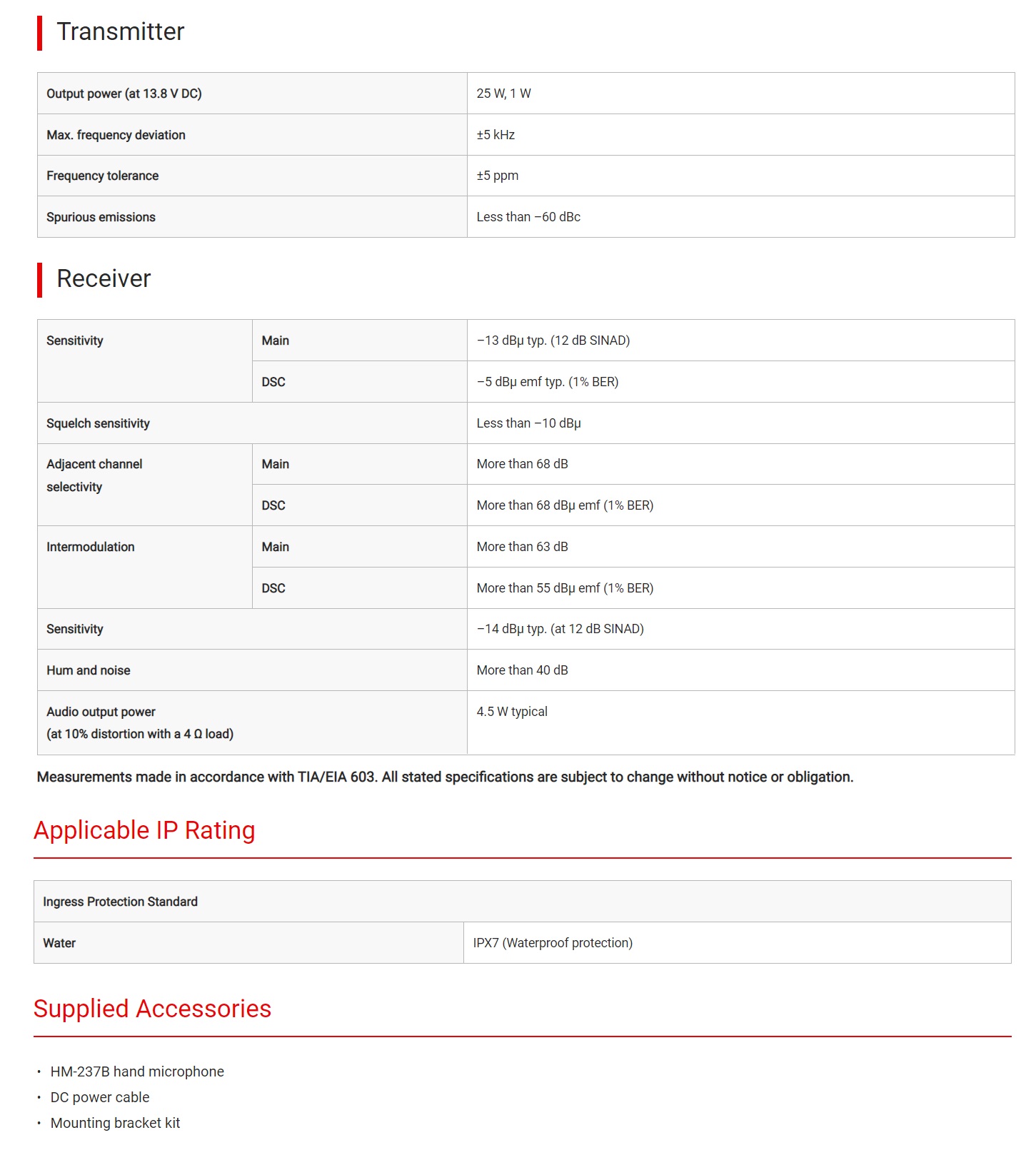The image size is (1036, 1155).
Task: Click the Supplied Accessories heading
Action: (x=152, y=1009)
